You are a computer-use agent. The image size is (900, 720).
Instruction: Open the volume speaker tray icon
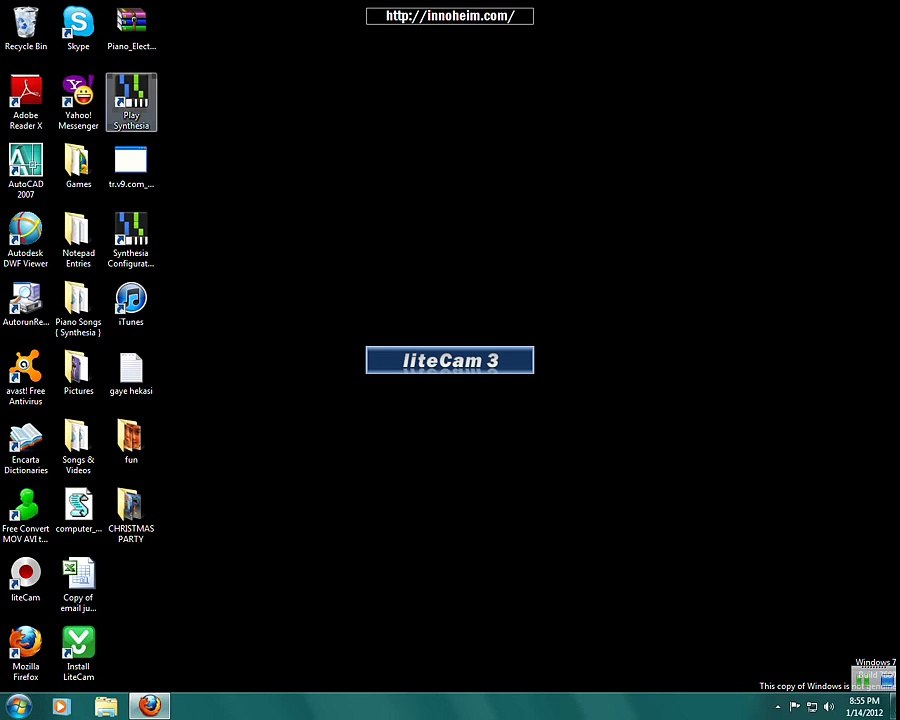coord(829,706)
